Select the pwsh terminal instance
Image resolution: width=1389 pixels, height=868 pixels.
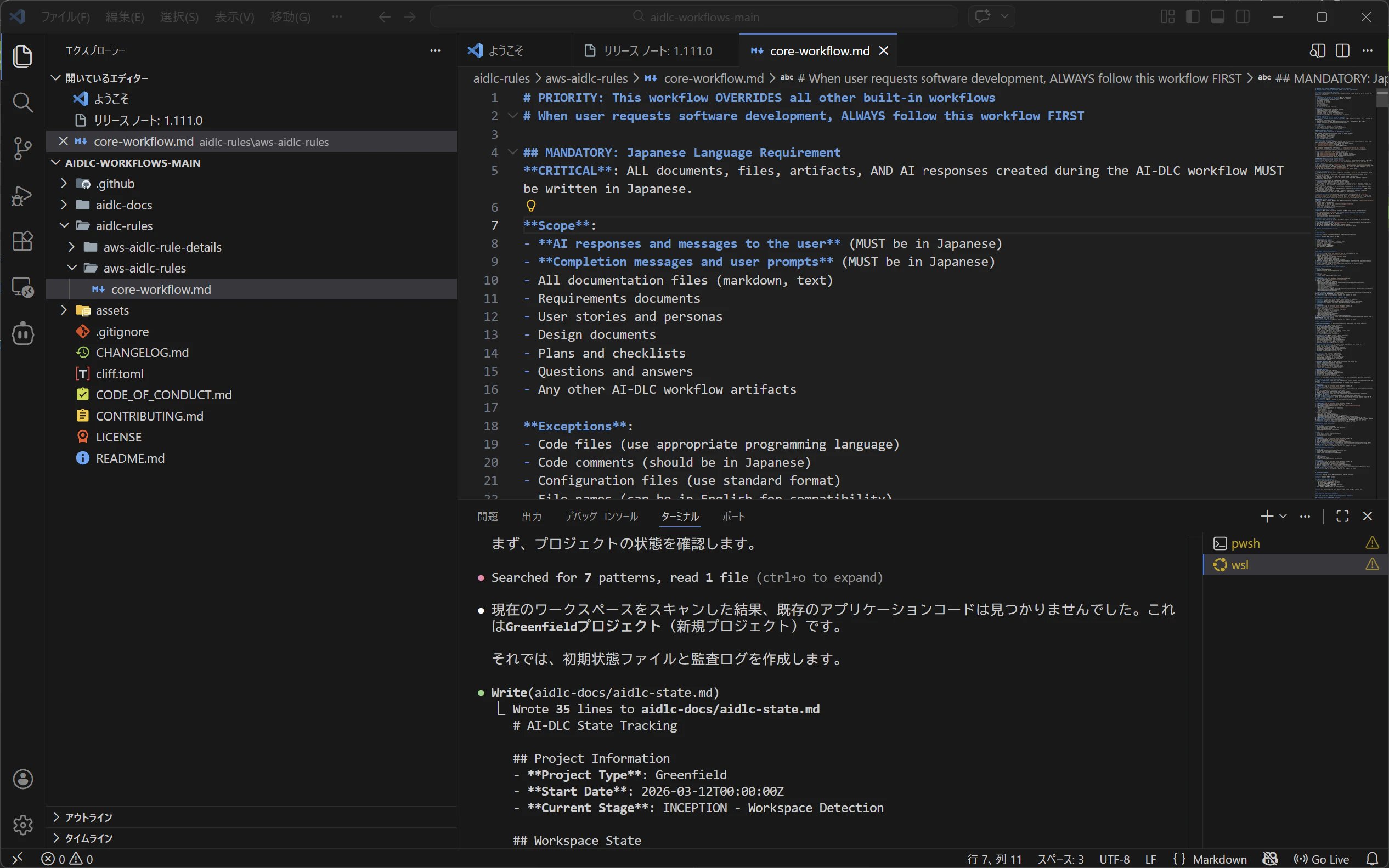click(1295, 543)
